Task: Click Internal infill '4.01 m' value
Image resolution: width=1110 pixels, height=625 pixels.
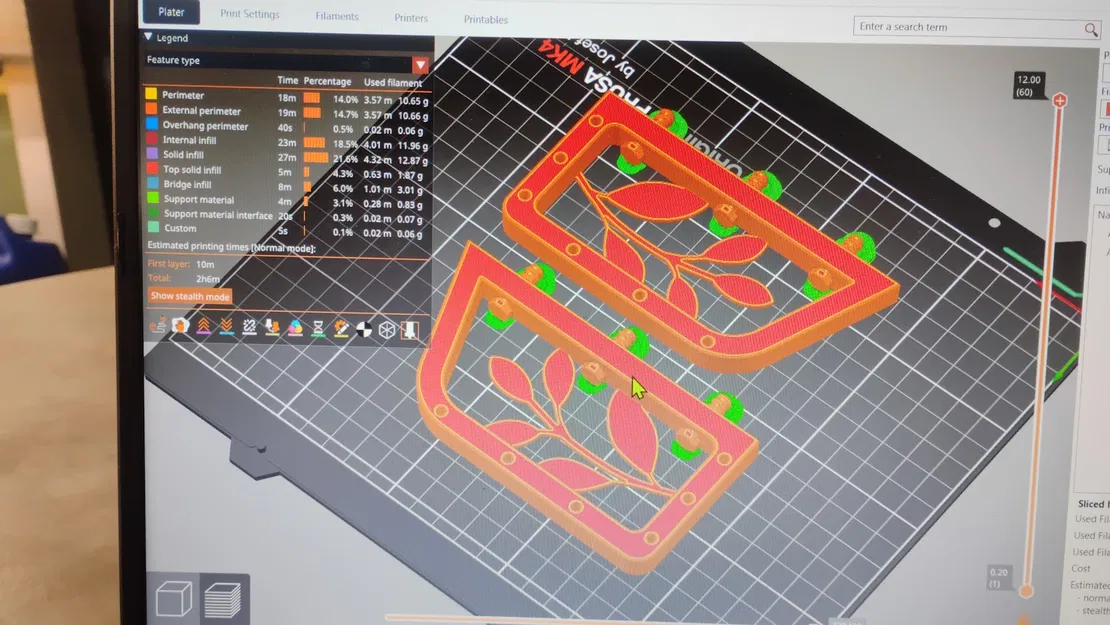Action: click(377, 145)
